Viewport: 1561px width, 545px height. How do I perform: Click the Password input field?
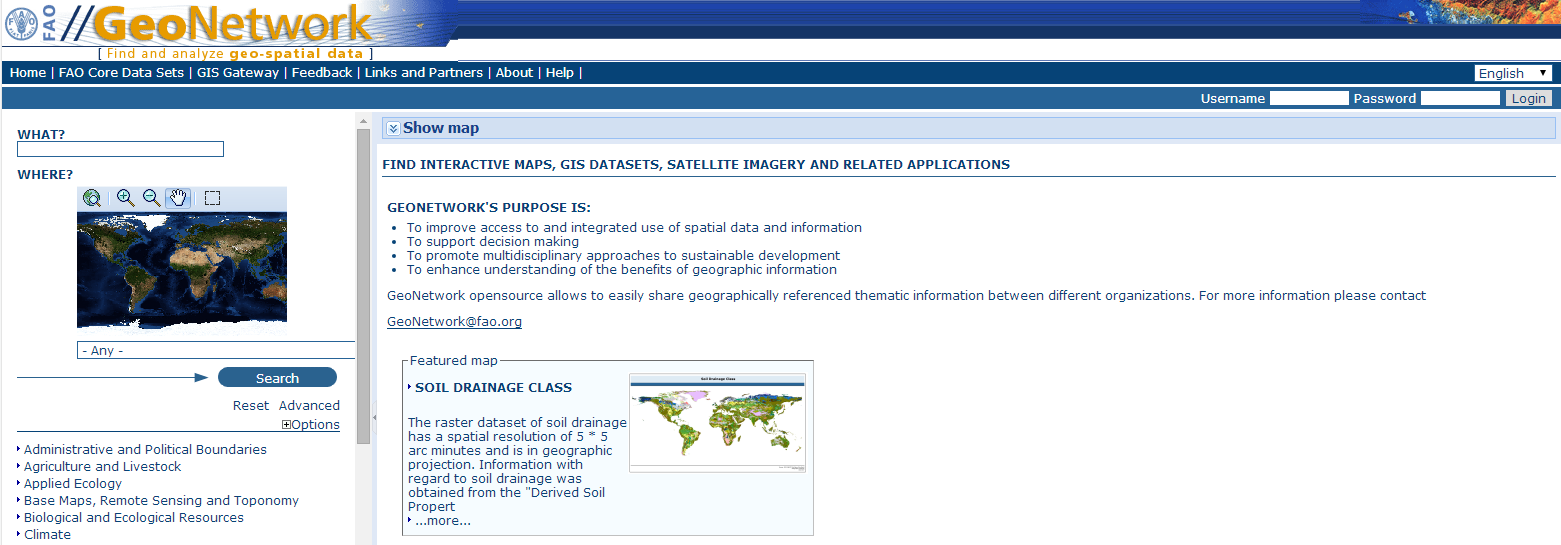tap(1460, 98)
